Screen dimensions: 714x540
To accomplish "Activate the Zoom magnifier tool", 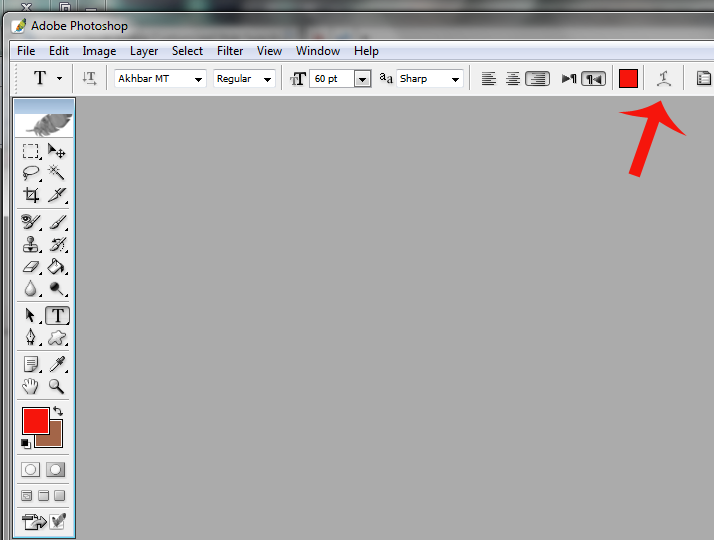I will (57, 386).
